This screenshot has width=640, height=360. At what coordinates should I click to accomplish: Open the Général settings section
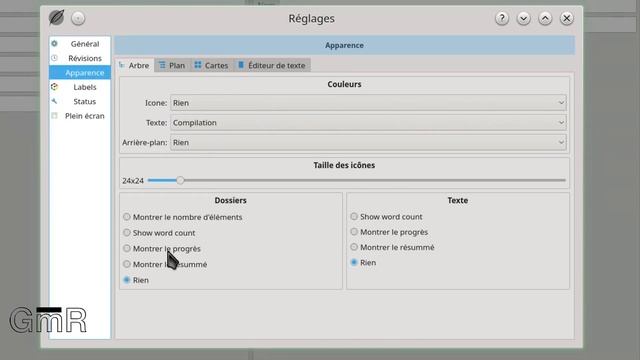80,44
